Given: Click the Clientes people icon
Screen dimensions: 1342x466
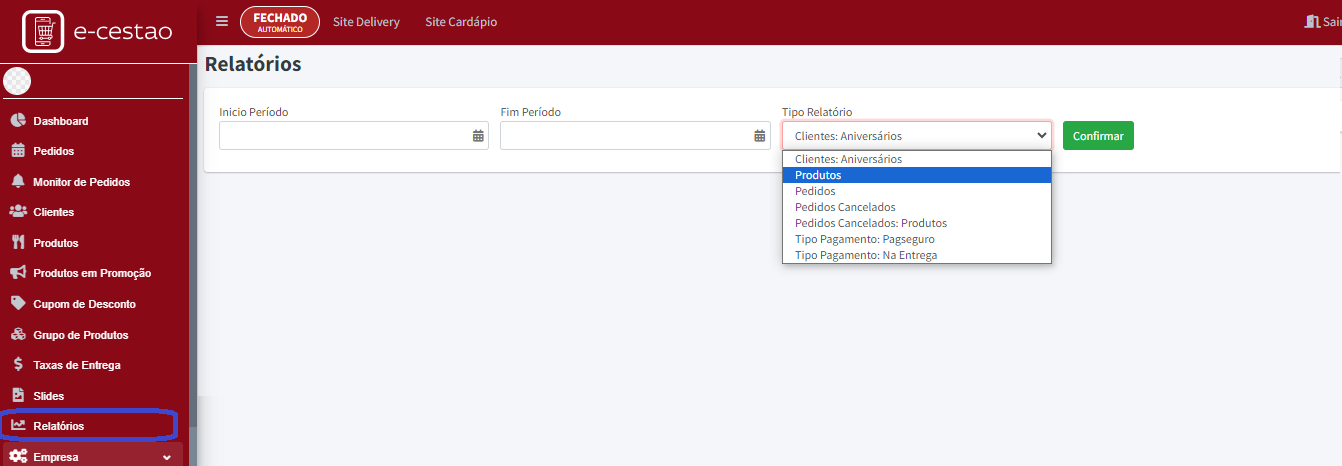Looking at the screenshot, I should [x=17, y=212].
